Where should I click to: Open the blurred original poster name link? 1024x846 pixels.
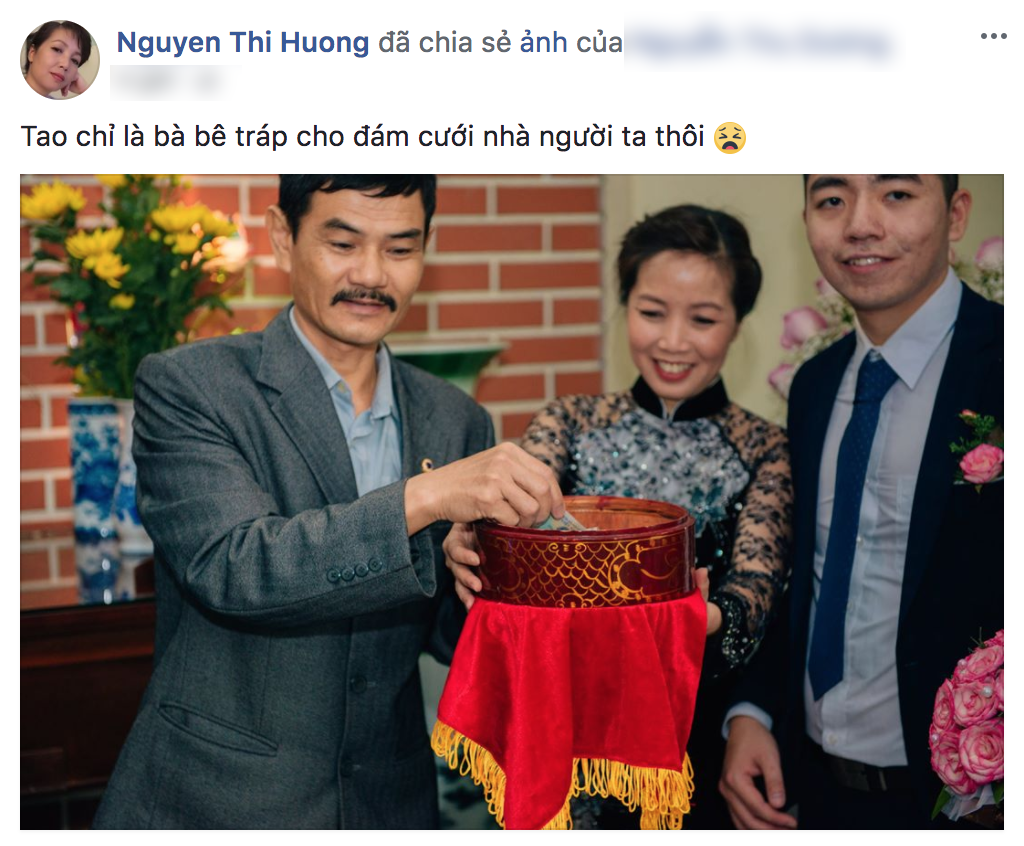click(x=761, y=43)
